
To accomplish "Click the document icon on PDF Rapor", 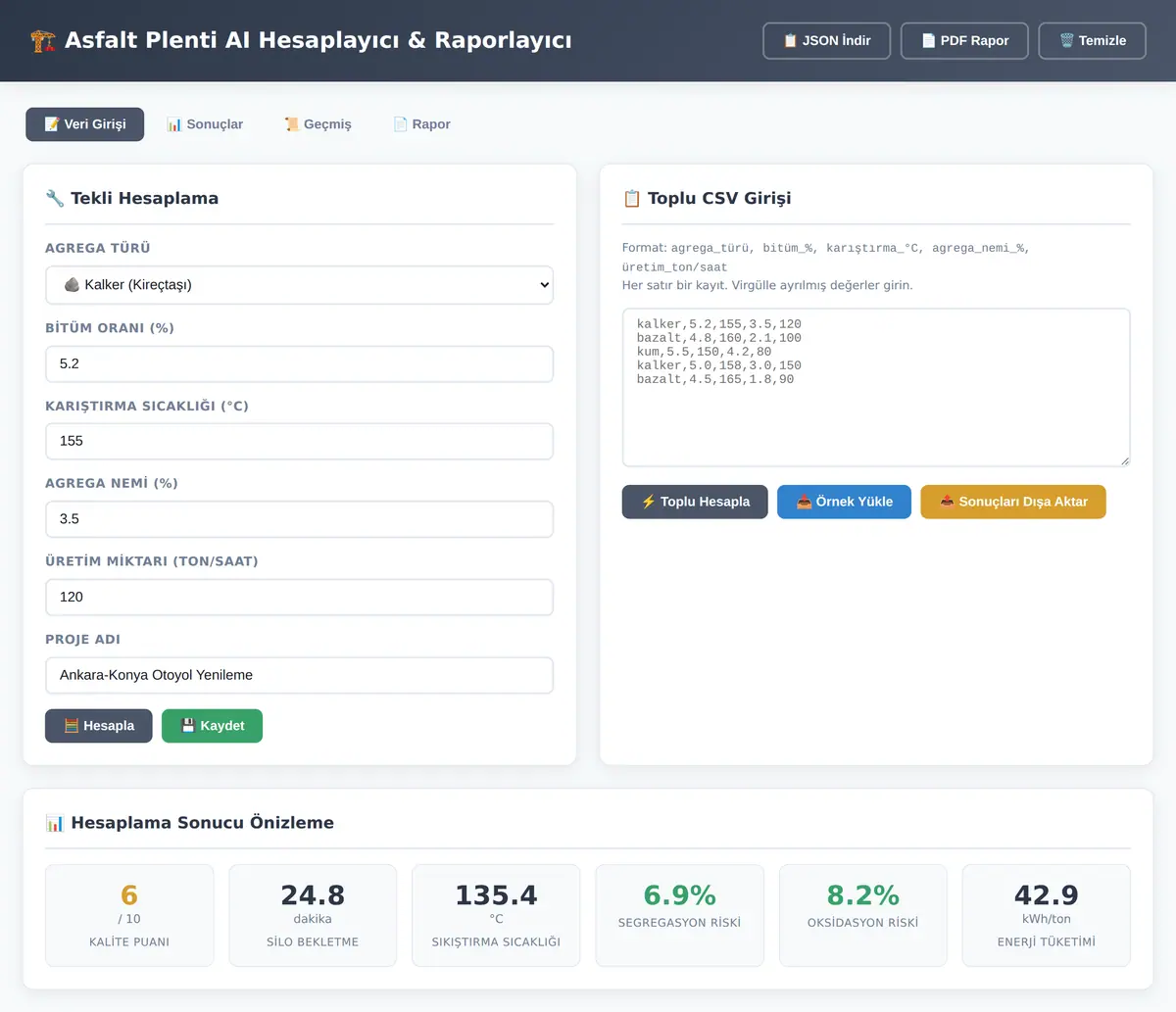I will pos(928,40).
